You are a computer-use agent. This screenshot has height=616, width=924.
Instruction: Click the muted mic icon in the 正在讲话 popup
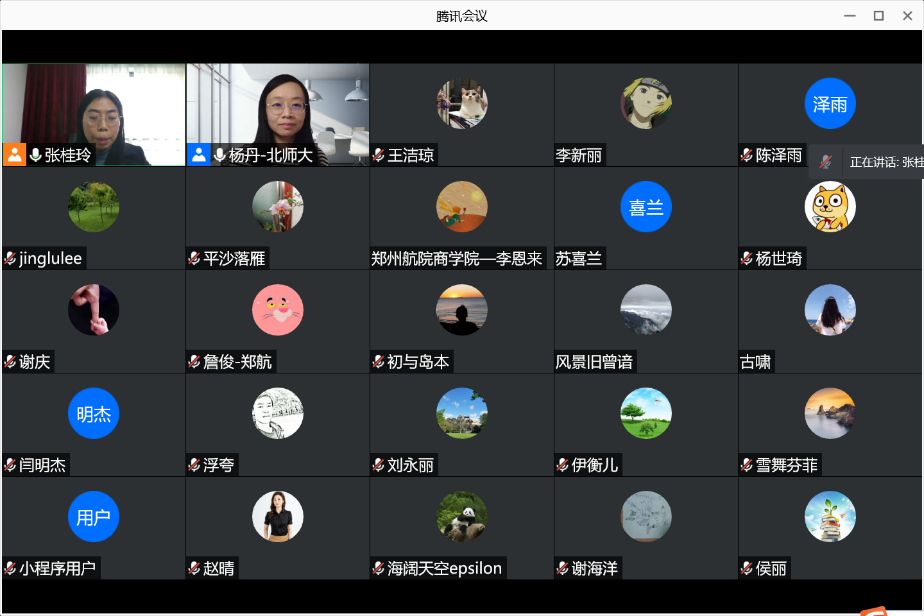click(x=826, y=162)
